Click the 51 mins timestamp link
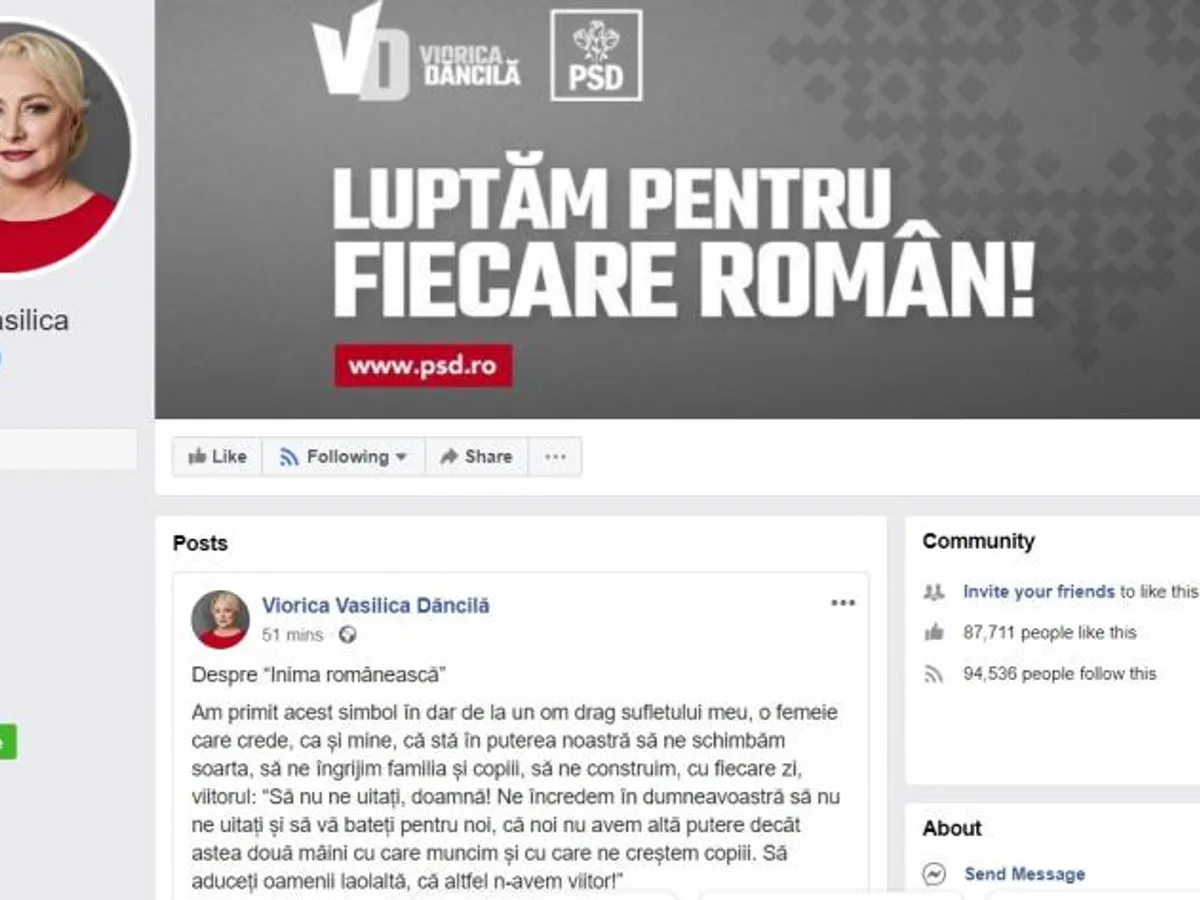 pyautogui.click(x=293, y=635)
